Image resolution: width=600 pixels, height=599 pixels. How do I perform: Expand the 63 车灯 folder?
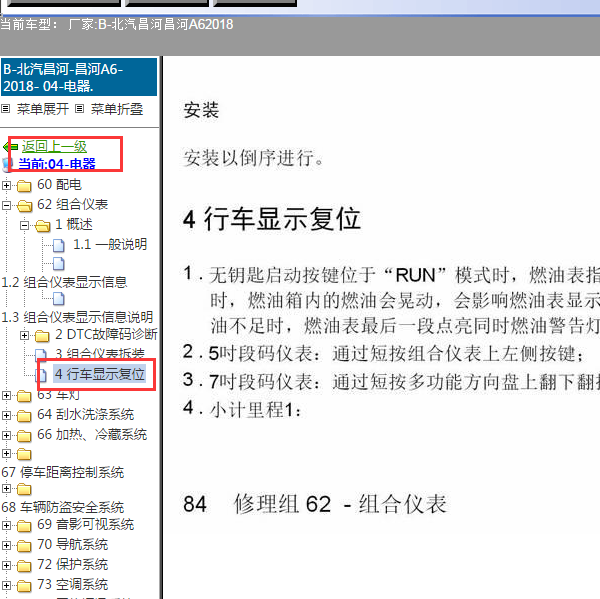click(x=6, y=395)
